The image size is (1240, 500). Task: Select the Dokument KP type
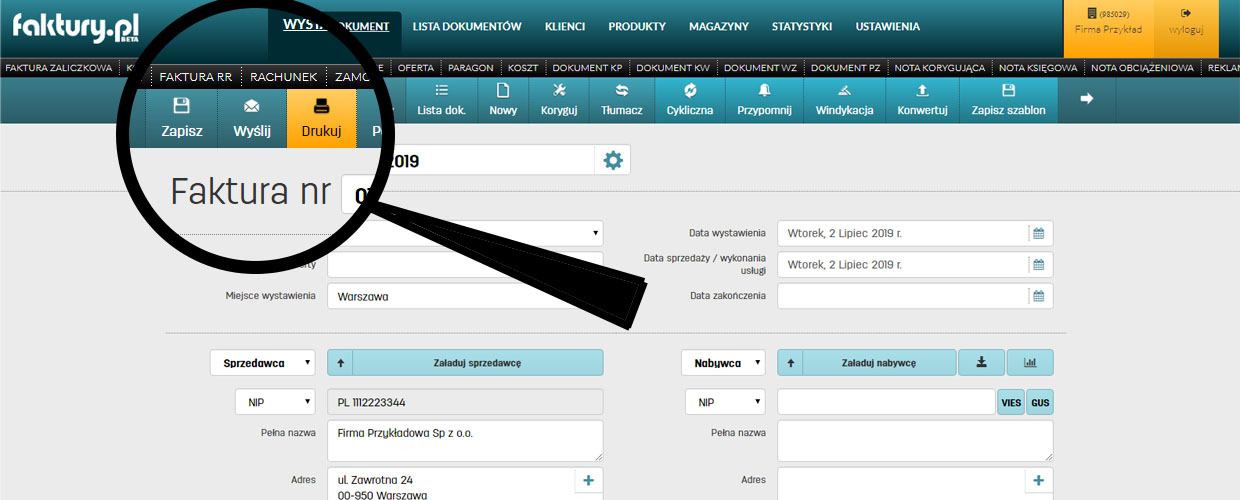[x=587, y=68]
